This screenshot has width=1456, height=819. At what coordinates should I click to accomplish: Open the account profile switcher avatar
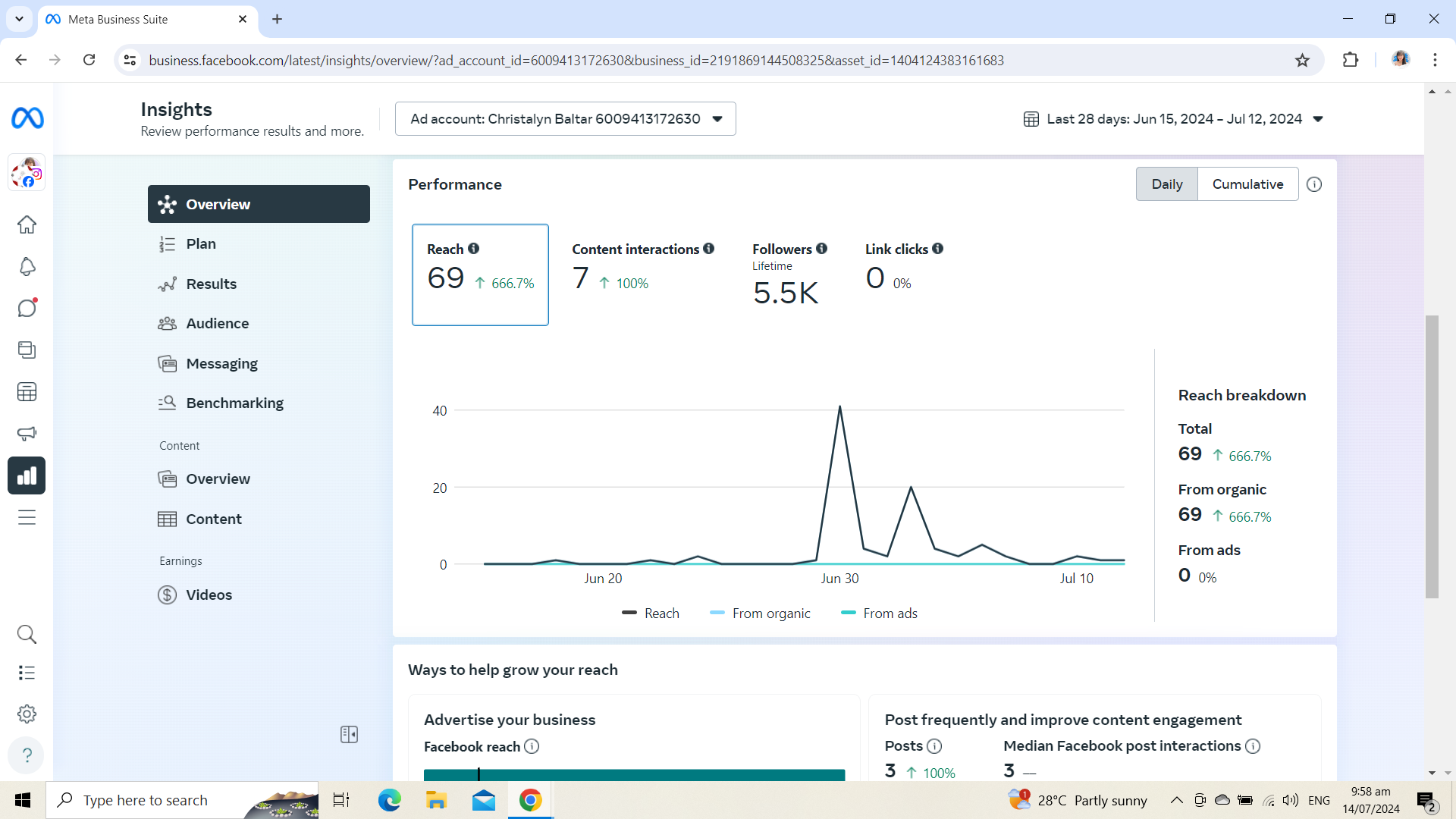pyautogui.click(x=27, y=173)
